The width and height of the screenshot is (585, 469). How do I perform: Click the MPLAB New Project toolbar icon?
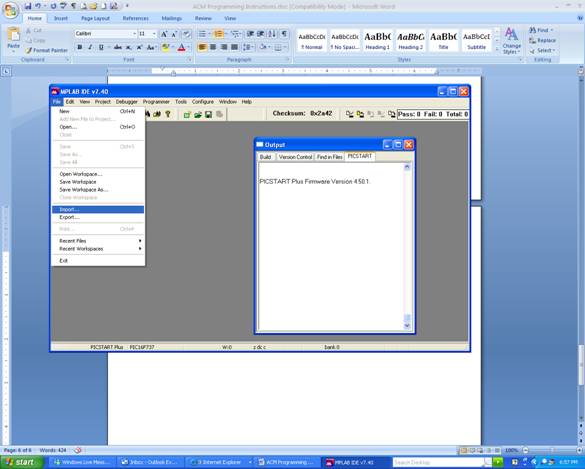(187, 115)
